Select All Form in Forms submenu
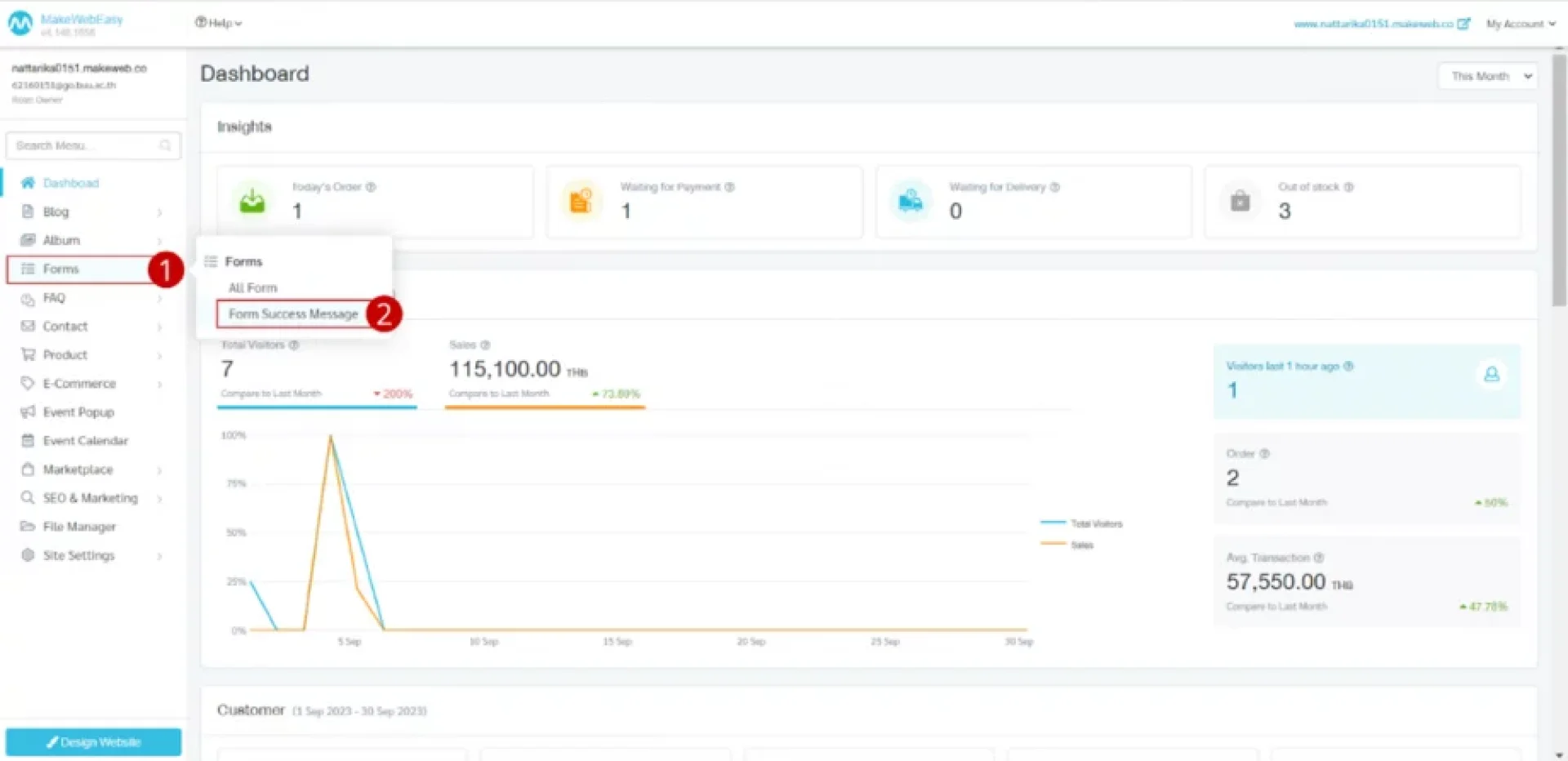The height and width of the screenshot is (761, 1568). click(x=253, y=287)
